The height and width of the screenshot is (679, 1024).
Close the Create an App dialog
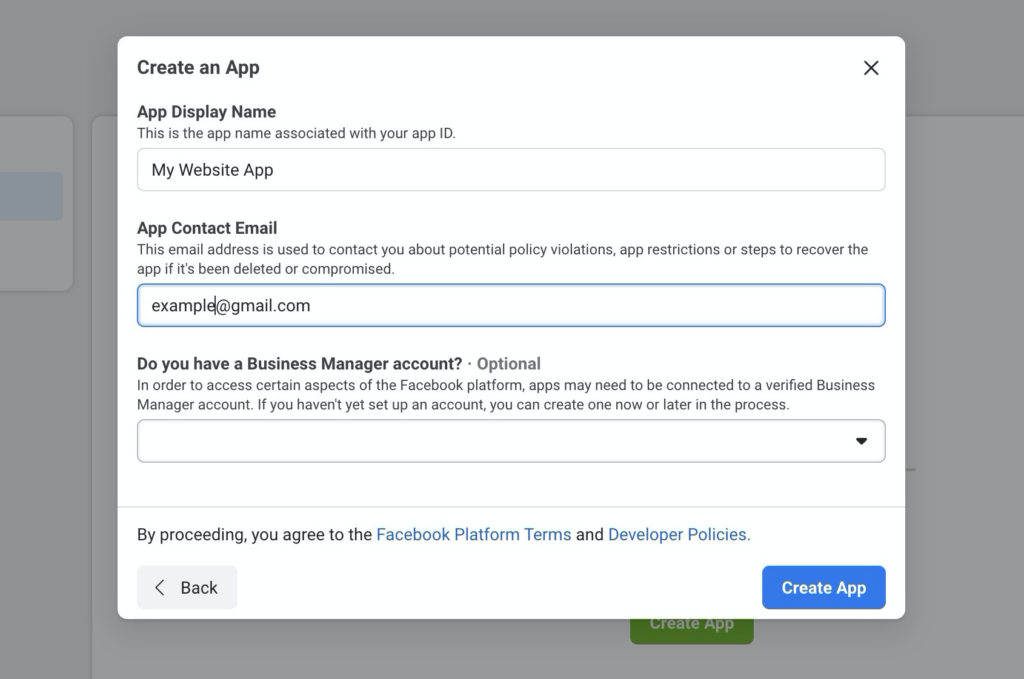point(870,68)
